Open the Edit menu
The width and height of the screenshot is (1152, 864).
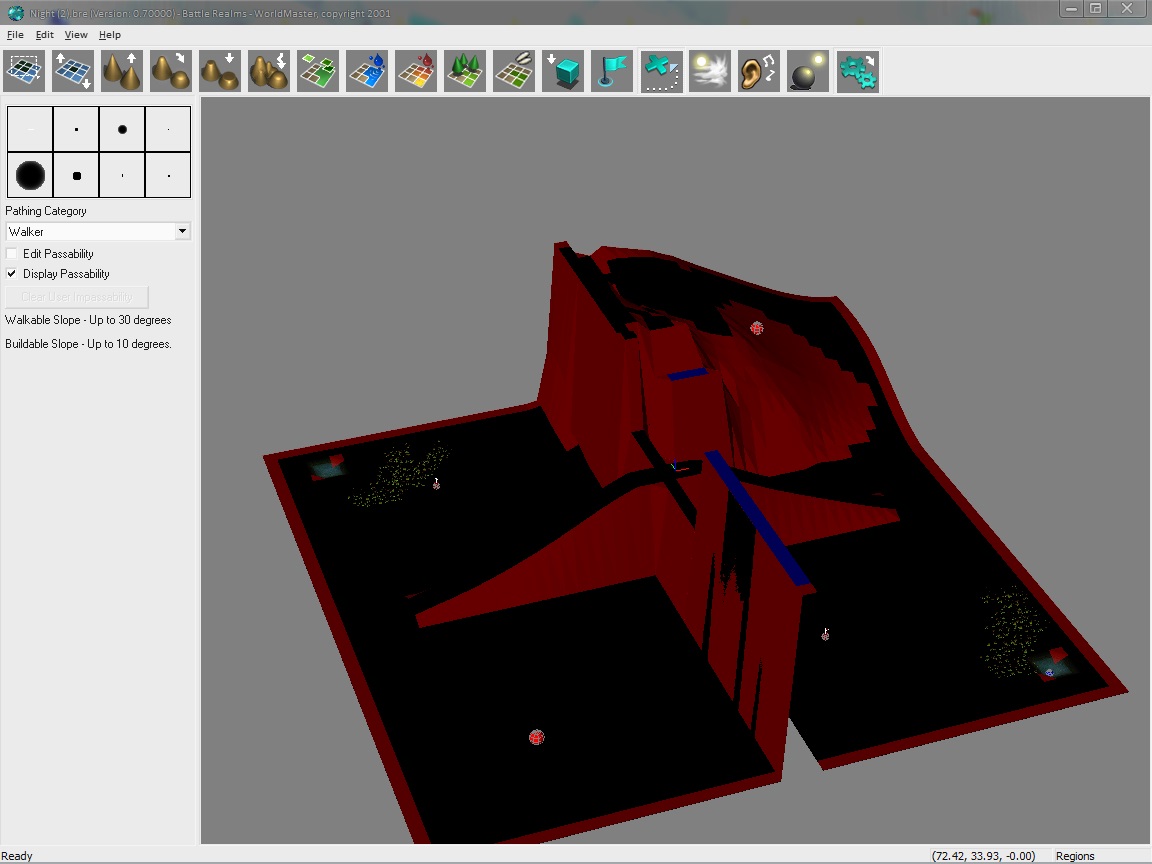click(x=45, y=35)
